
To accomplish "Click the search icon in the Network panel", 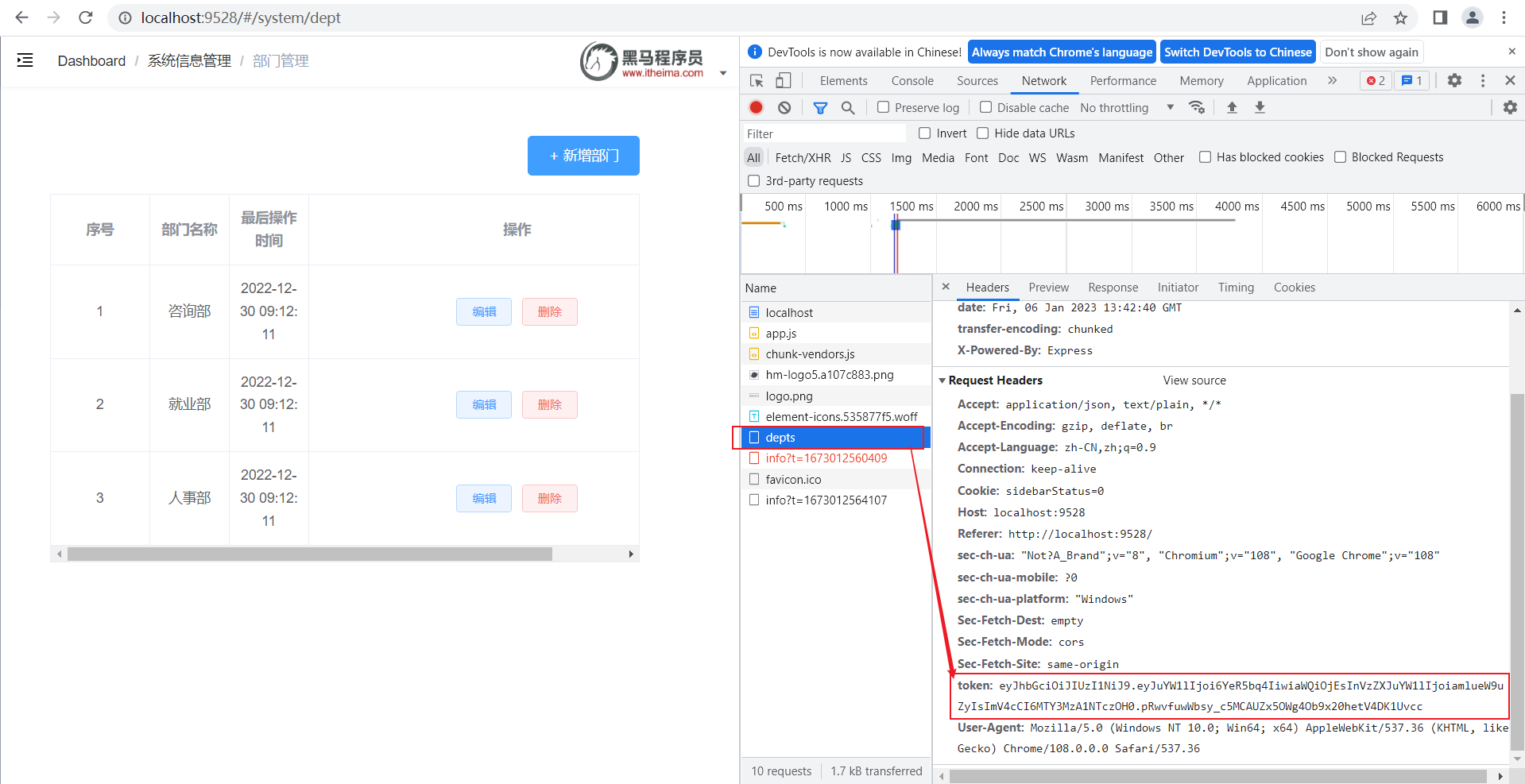I will (847, 107).
